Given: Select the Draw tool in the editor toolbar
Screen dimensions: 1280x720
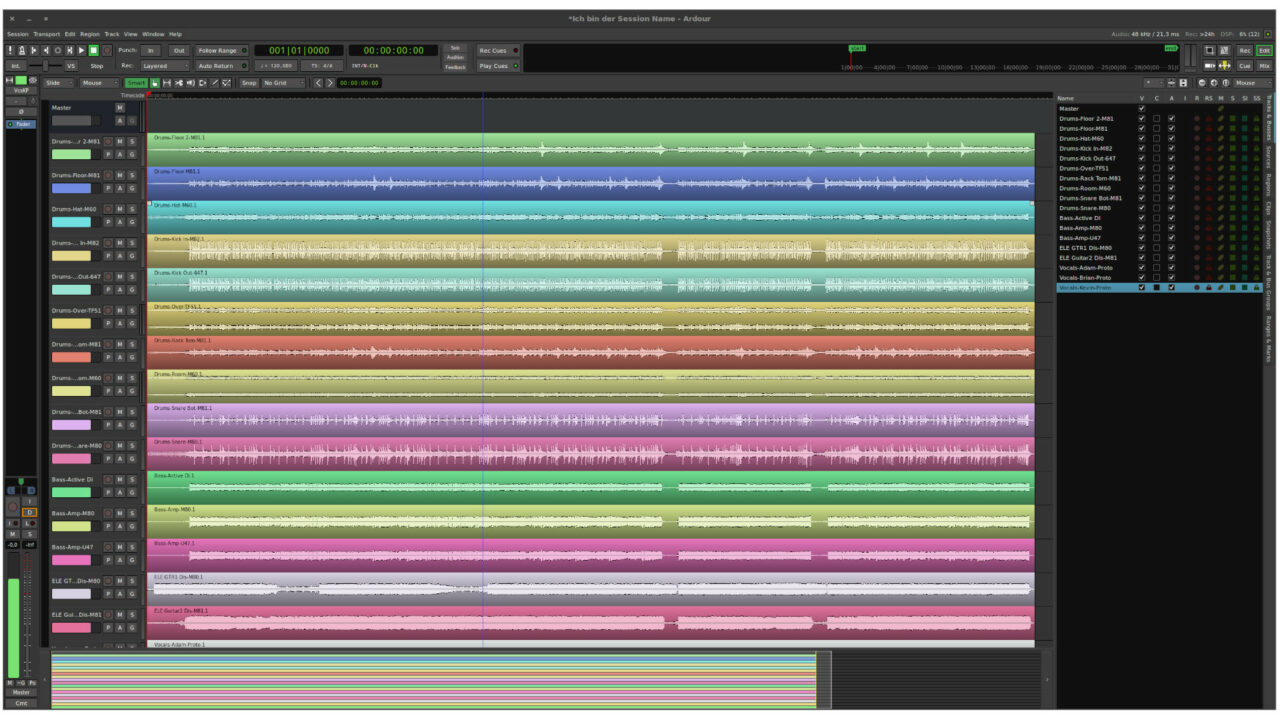Looking at the screenshot, I should [213, 83].
